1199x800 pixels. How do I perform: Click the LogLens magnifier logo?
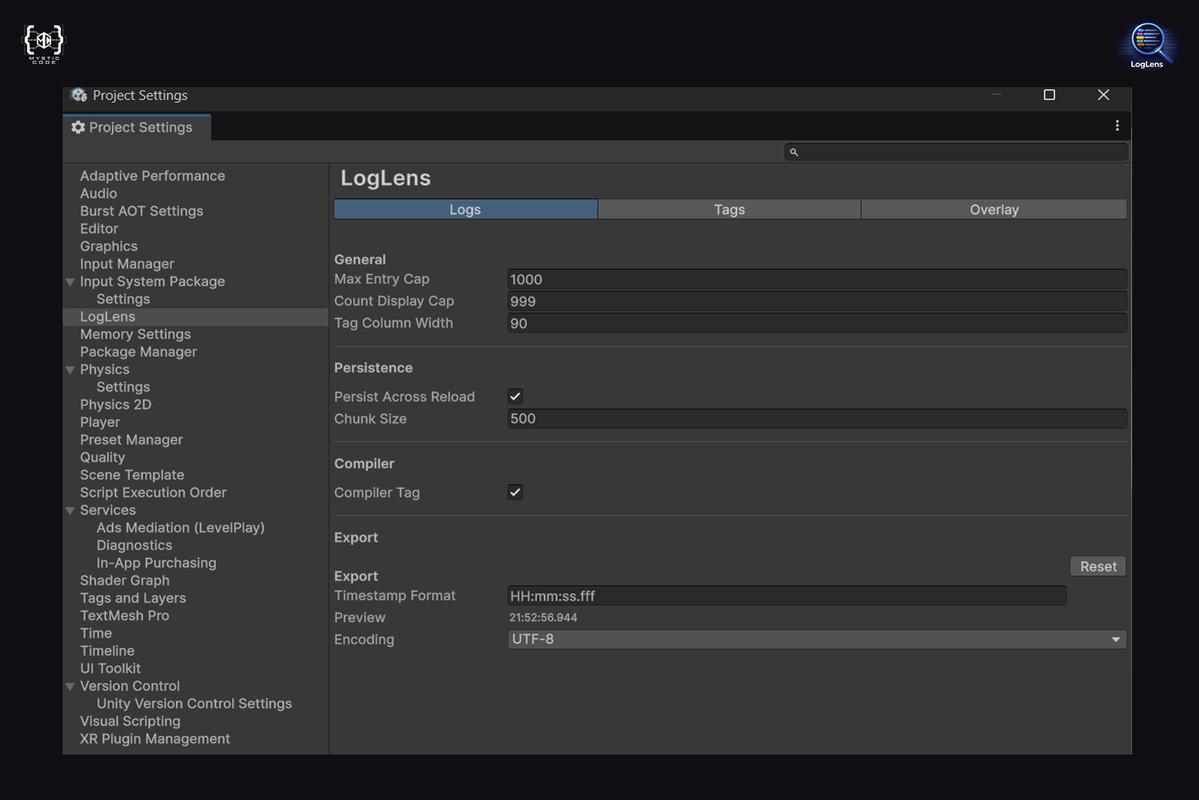1147,45
